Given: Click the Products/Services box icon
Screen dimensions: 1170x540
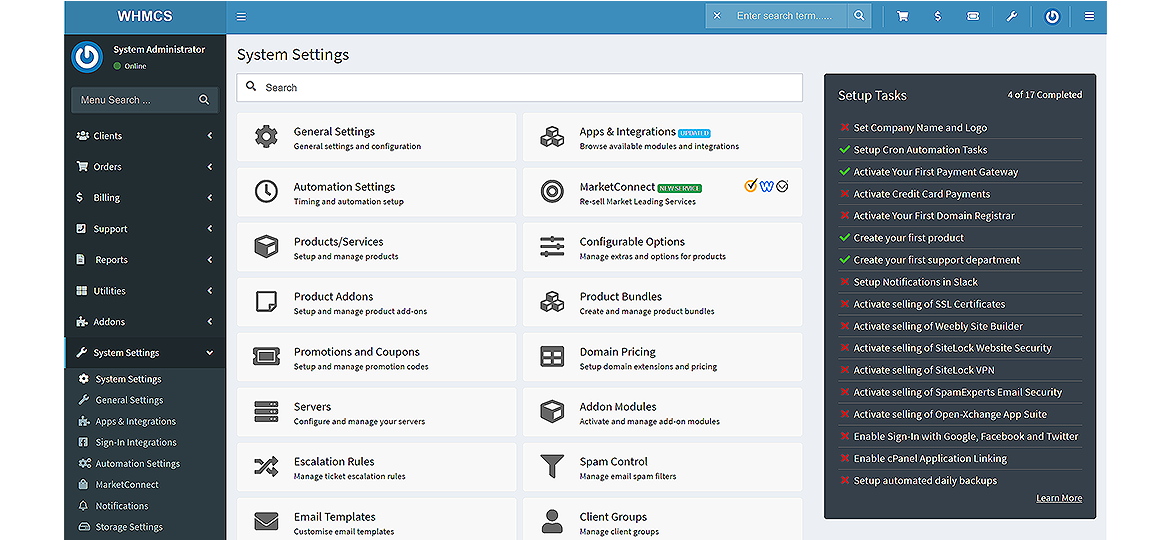Looking at the screenshot, I should tap(266, 246).
